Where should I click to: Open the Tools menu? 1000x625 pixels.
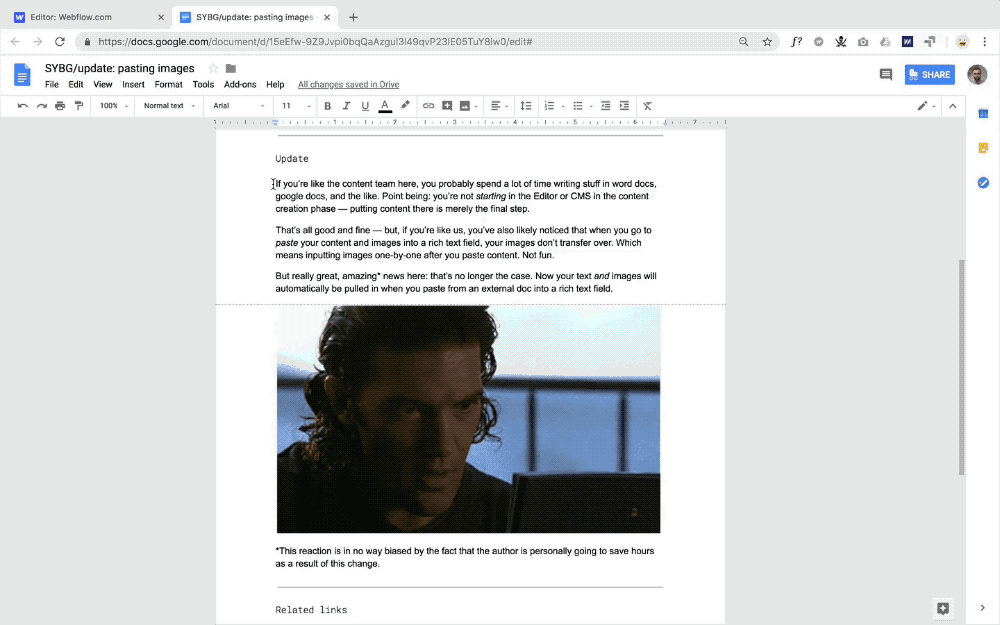pos(203,84)
